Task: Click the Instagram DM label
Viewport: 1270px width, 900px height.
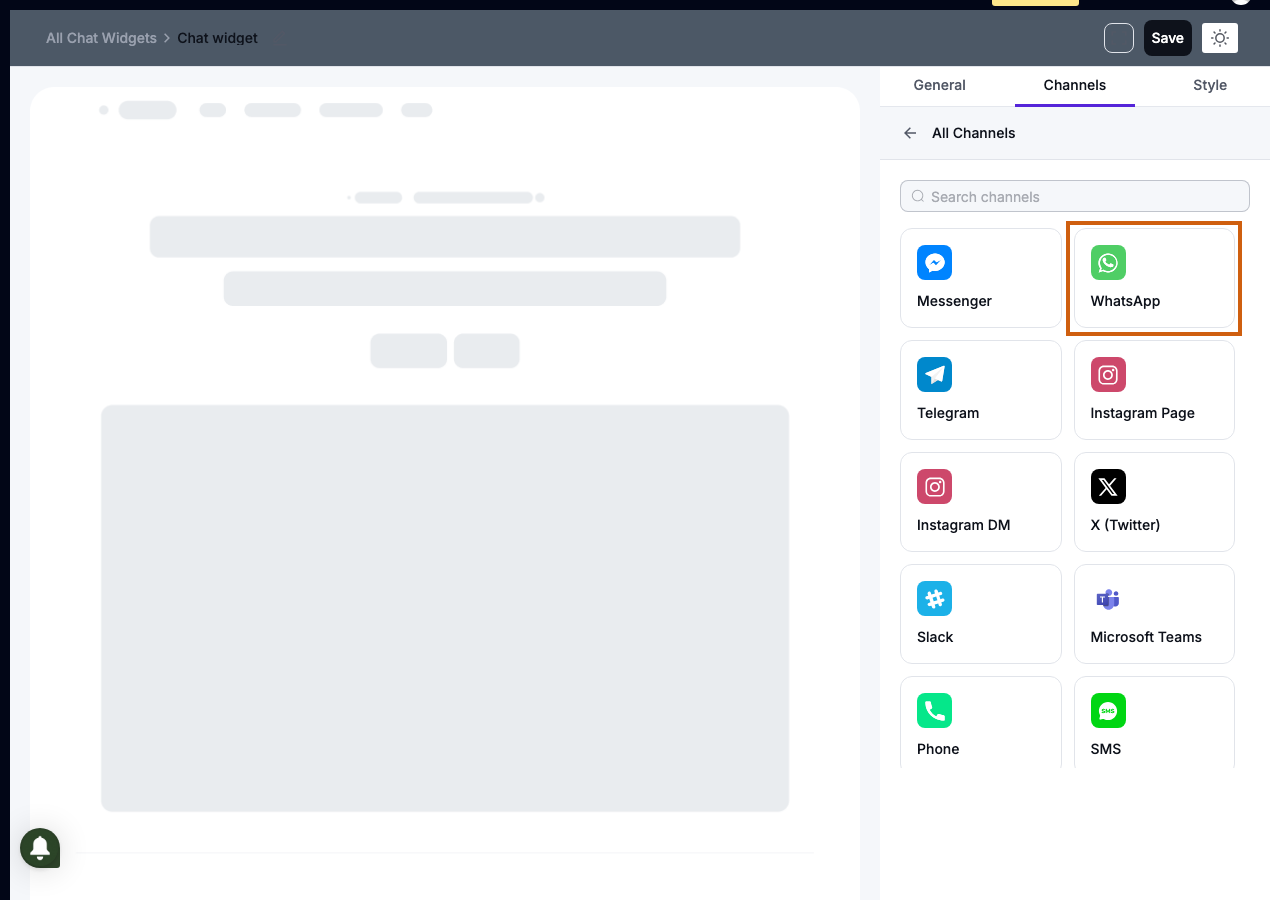Action: point(963,525)
